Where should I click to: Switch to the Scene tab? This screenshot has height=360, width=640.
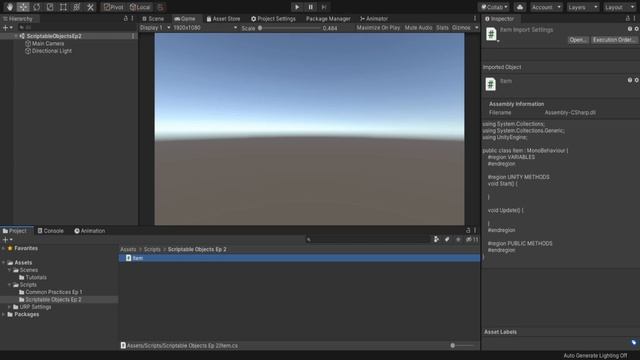153,19
